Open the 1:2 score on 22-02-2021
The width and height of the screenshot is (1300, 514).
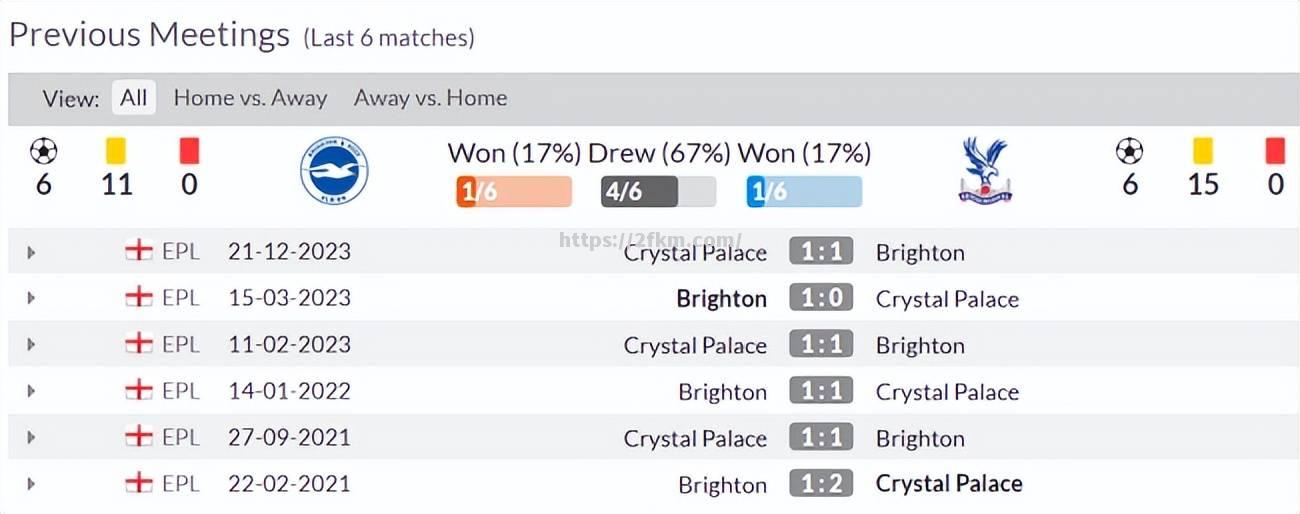tap(821, 484)
